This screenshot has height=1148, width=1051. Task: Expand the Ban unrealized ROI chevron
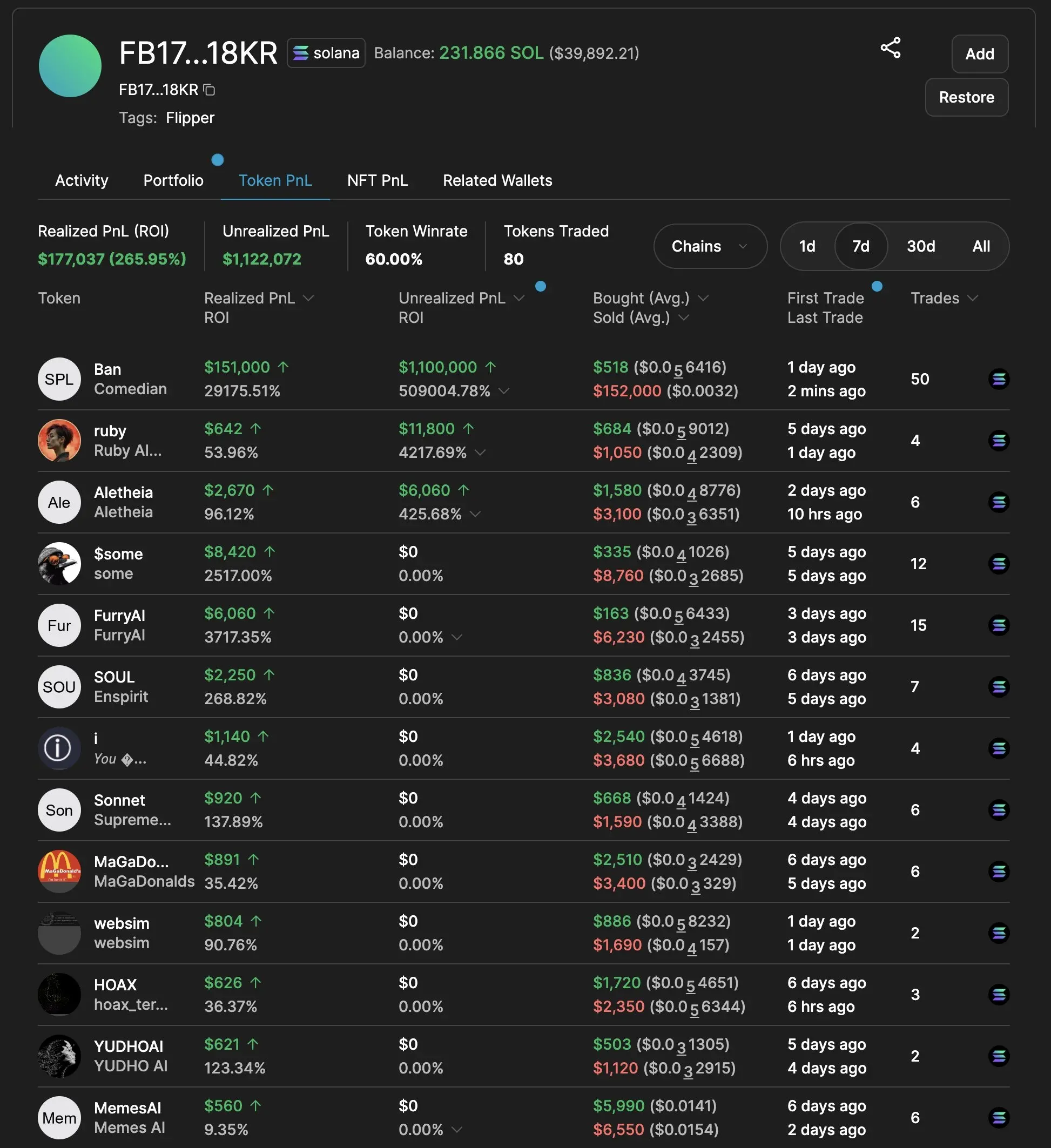point(503,390)
